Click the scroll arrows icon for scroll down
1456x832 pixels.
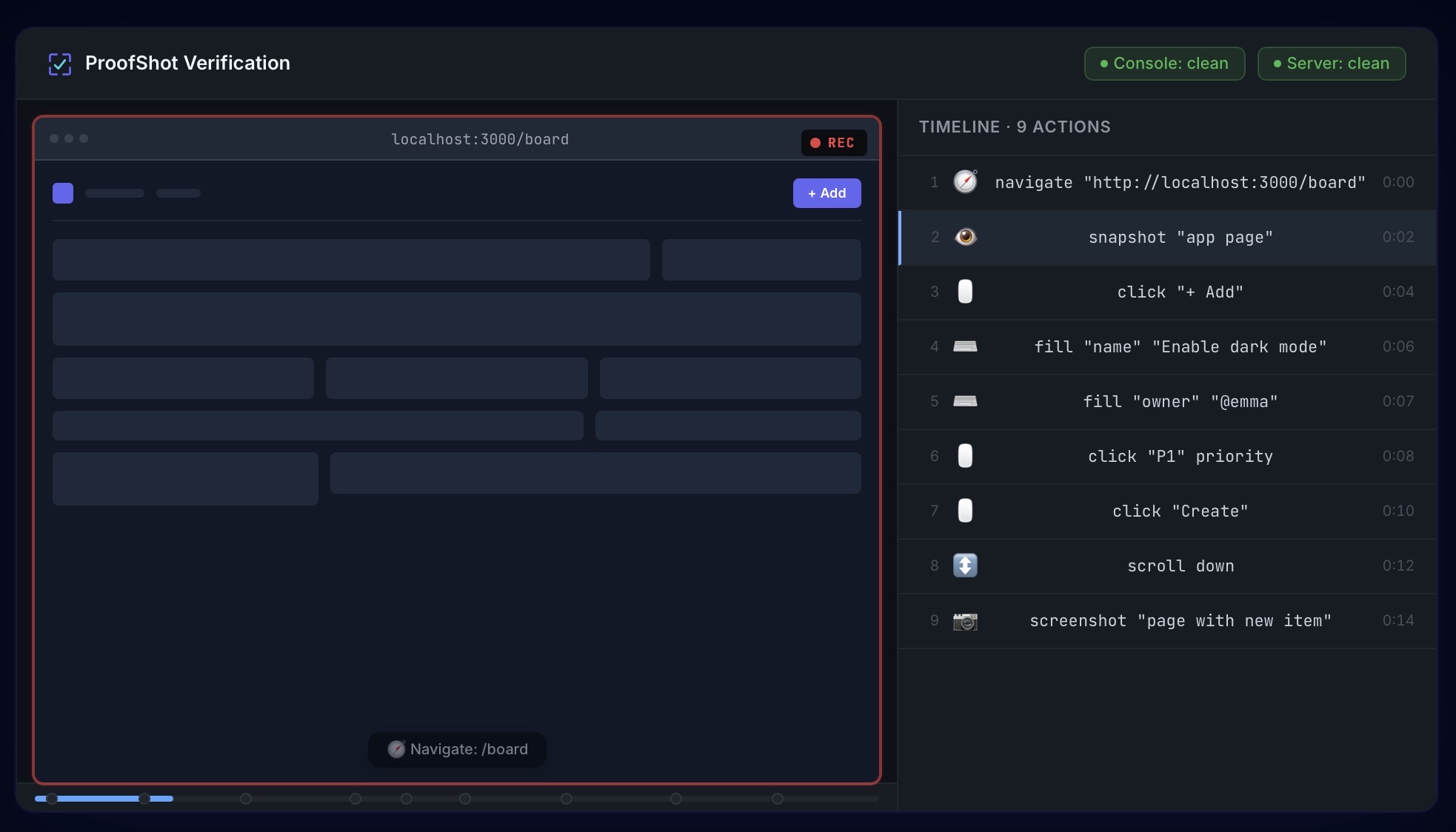[965, 566]
